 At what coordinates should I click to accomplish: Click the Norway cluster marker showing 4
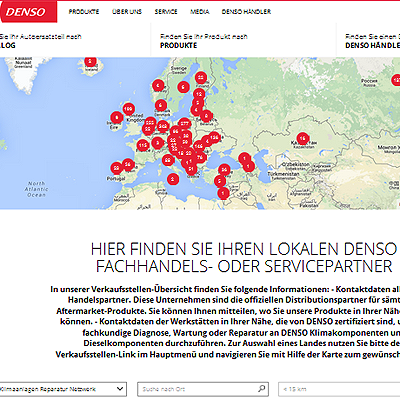158,86
